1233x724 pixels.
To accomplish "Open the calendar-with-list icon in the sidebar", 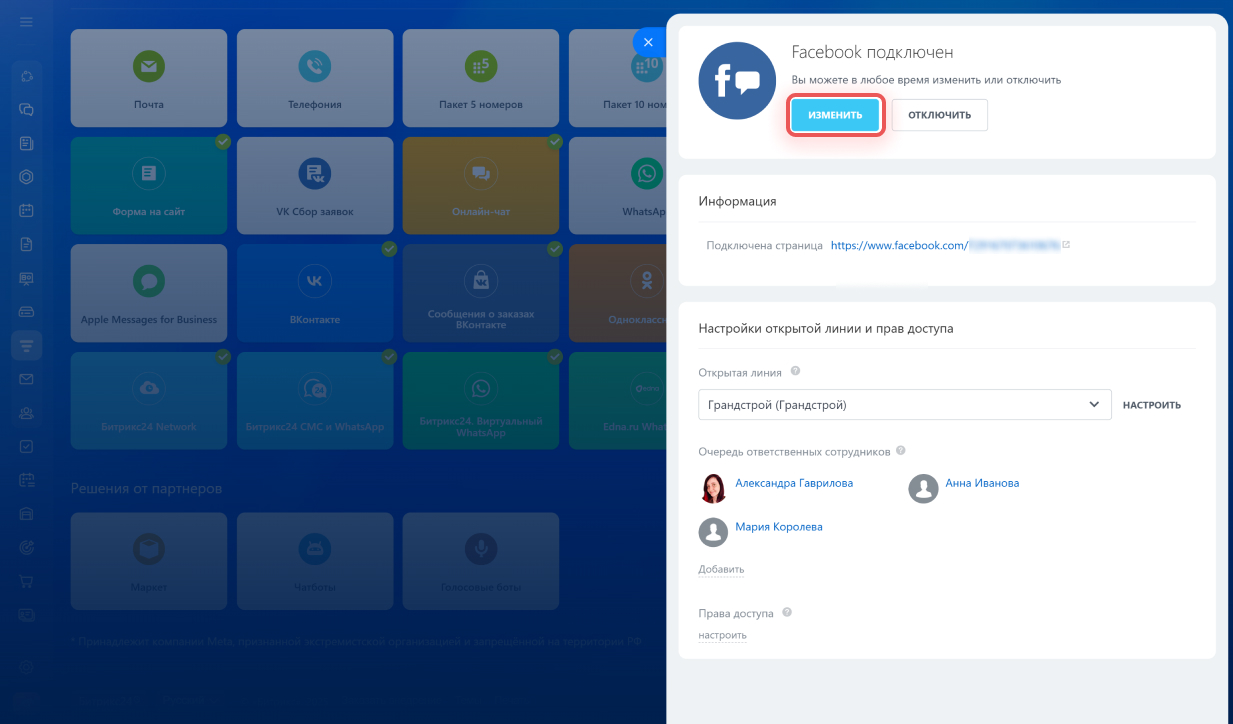I will pyautogui.click(x=26, y=480).
